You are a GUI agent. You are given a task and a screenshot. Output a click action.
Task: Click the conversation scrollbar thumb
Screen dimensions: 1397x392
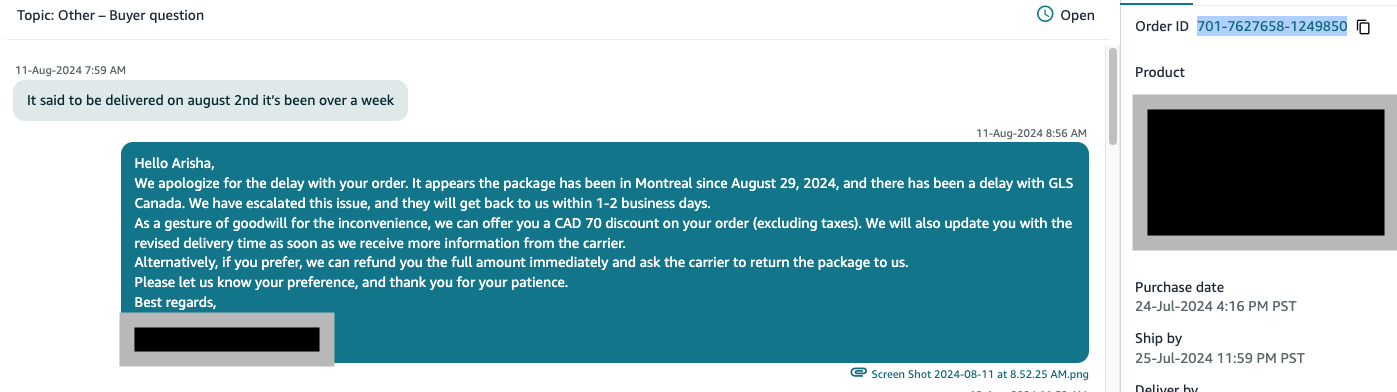pyautogui.click(x=1113, y=97)
